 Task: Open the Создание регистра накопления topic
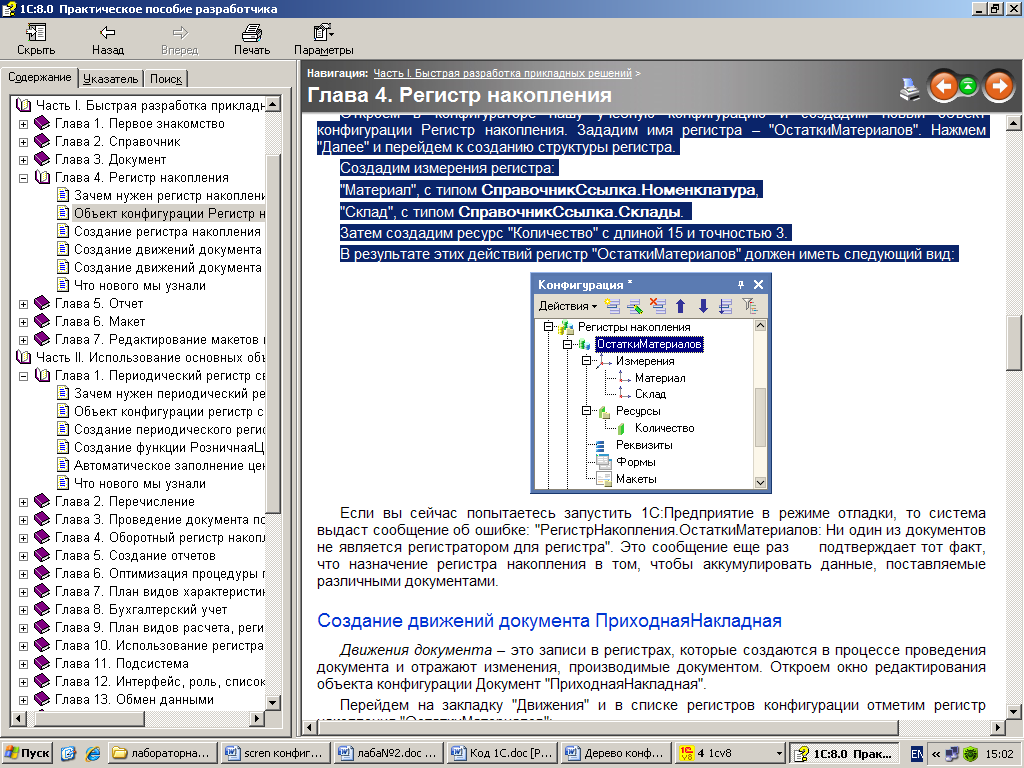pos(166,232)
